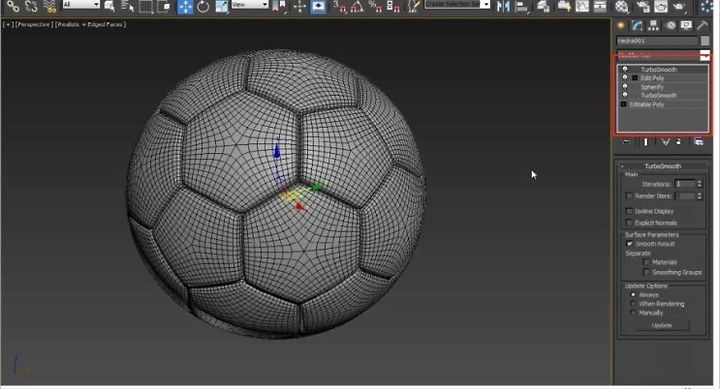
Task: Open the Schematic View
Action: (x=600, y=6)
